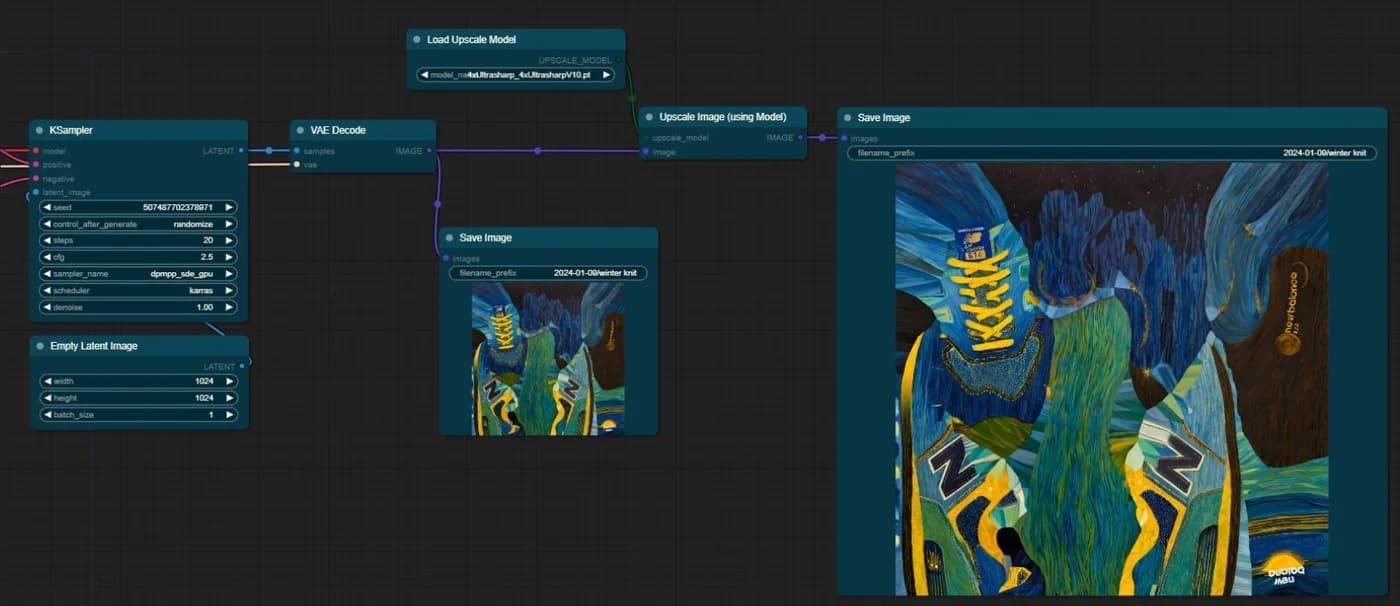
Task: Click the VAE Decode vae input port
Action: tap(296, 164)
